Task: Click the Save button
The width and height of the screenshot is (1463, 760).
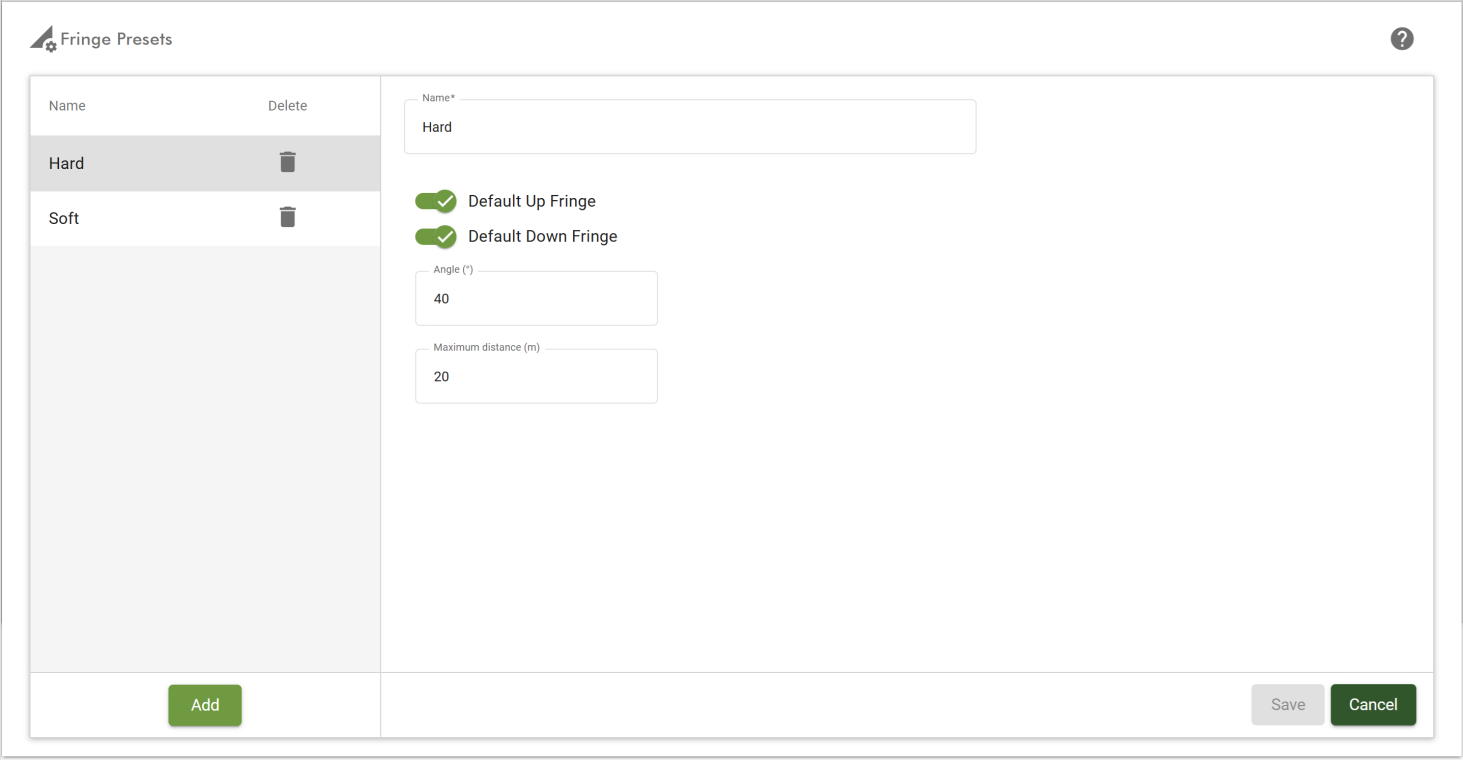Action: pyautogui.click(x=1287, y=705)
